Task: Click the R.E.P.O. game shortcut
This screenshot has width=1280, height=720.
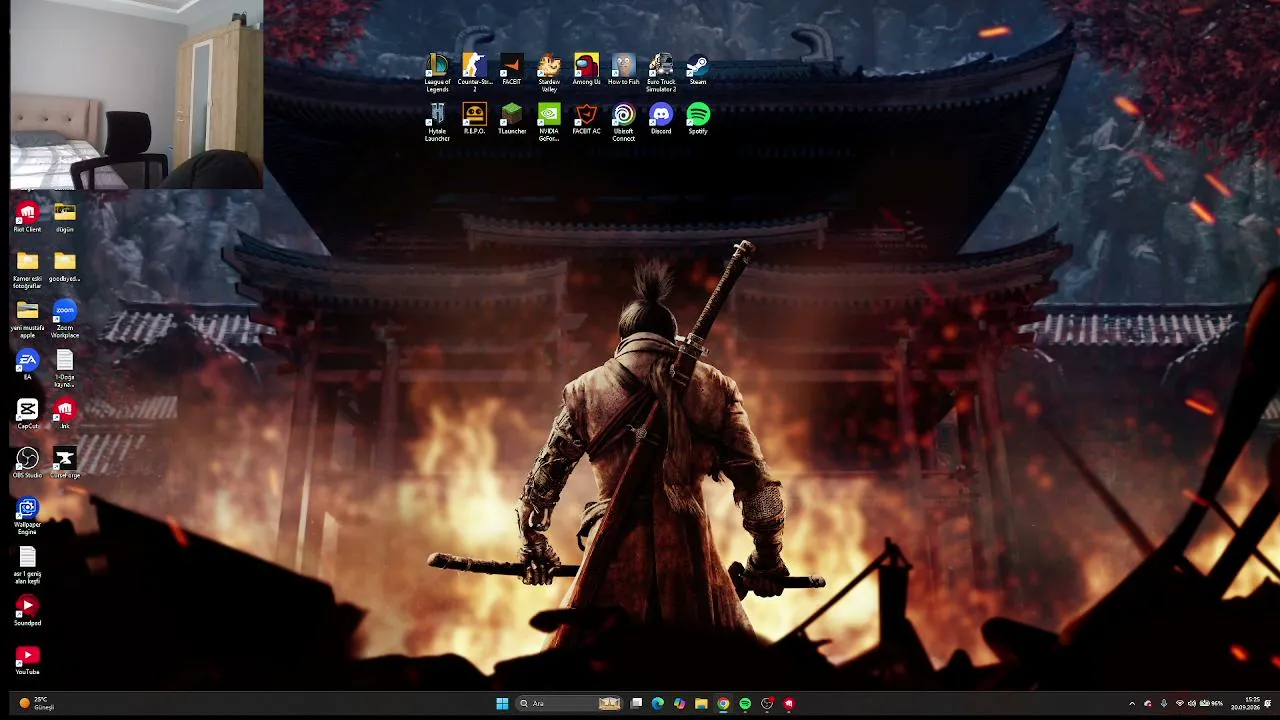Action: point(474,119)
